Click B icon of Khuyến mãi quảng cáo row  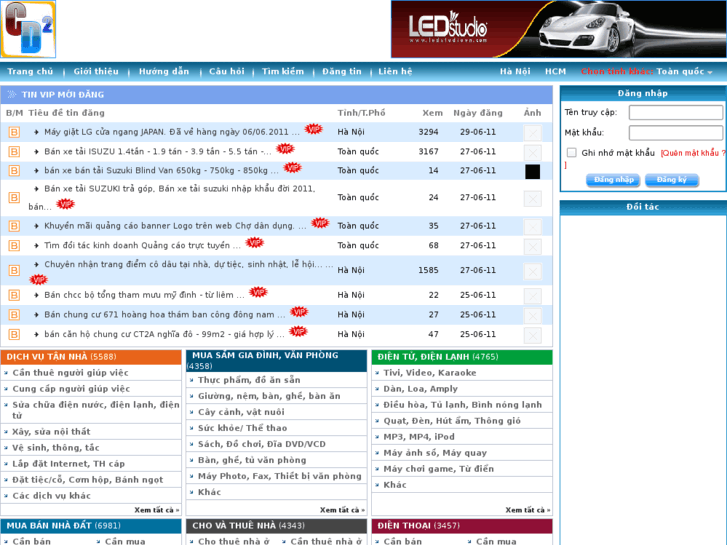click(x=14, y=226)
